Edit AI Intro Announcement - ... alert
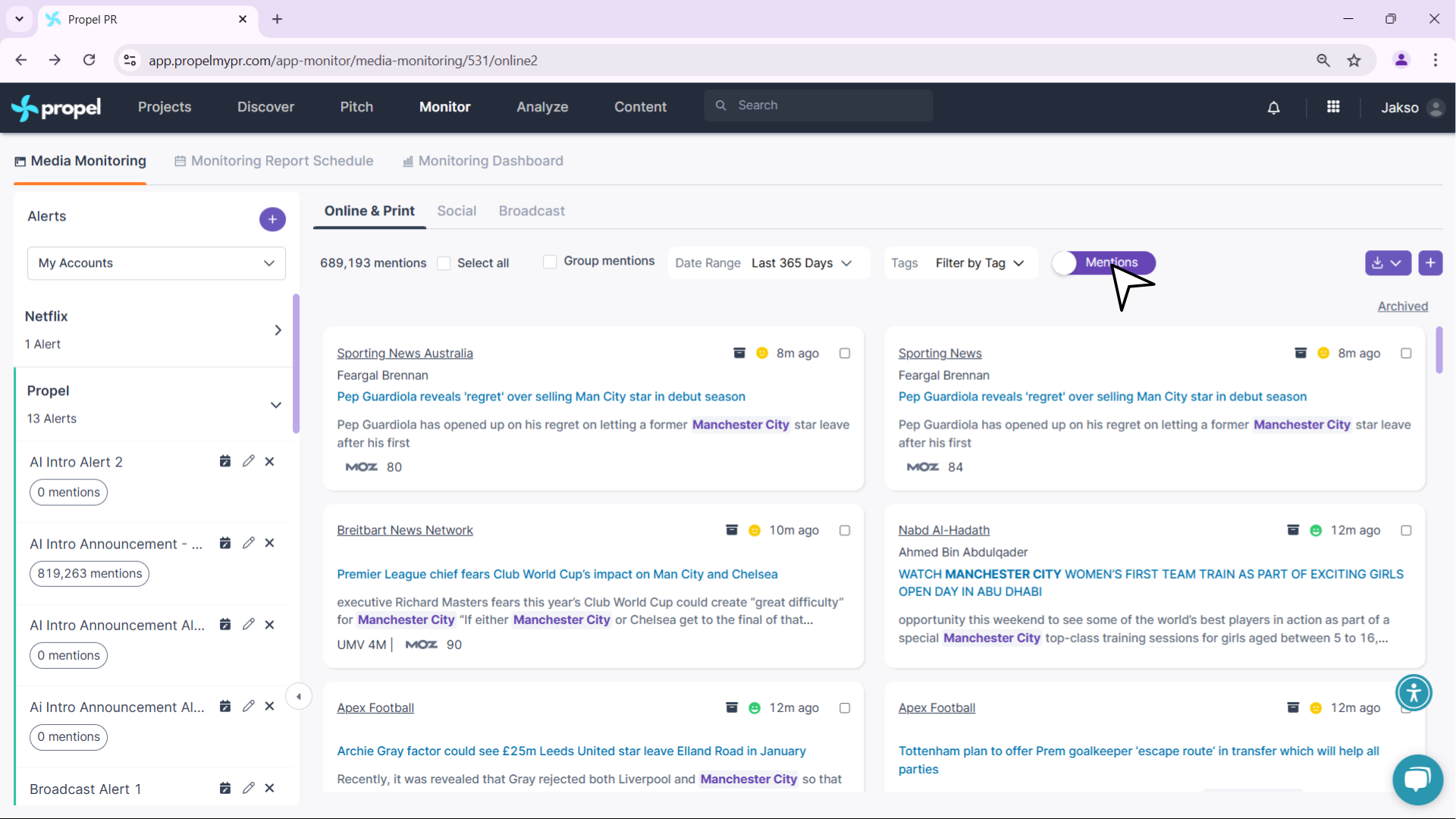Screen dimensions: 1456x819 [x=248, y=543]
